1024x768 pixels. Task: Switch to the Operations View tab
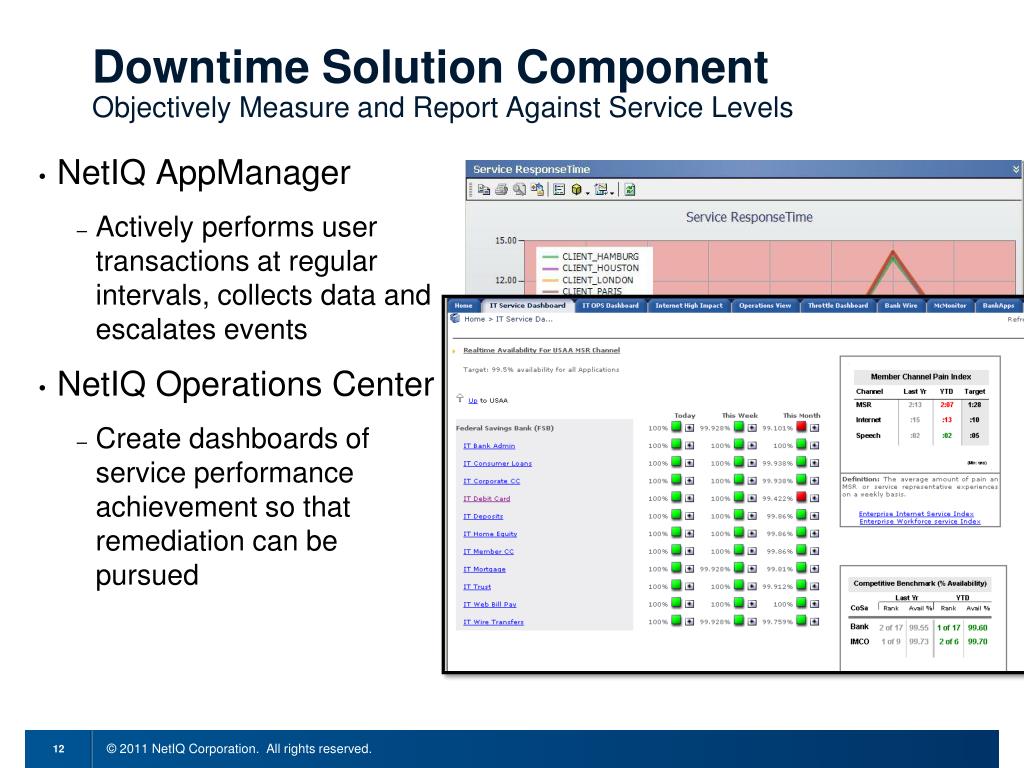point(765,306)
